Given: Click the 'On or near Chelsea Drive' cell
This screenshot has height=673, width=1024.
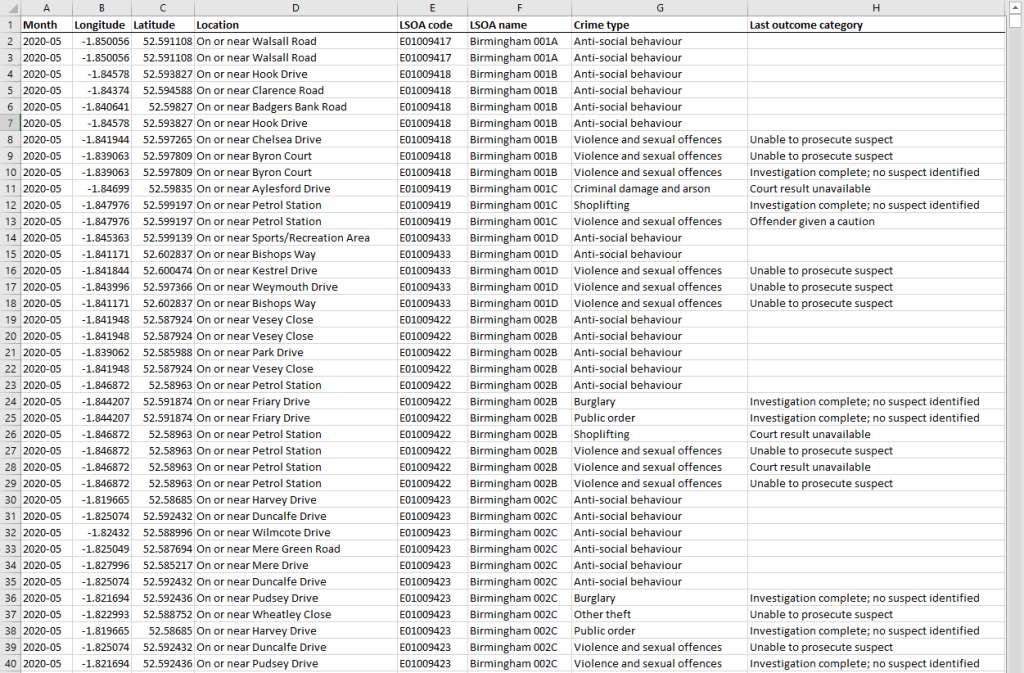Looking at the screenshot, I should [x=259, y=139].
